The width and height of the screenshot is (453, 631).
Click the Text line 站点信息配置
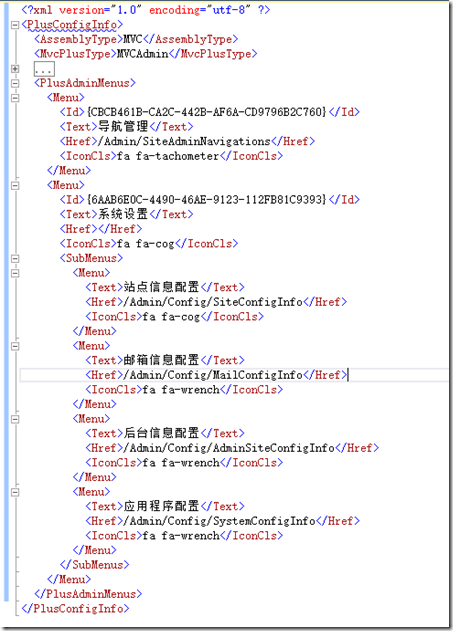[x=165, y=288]
